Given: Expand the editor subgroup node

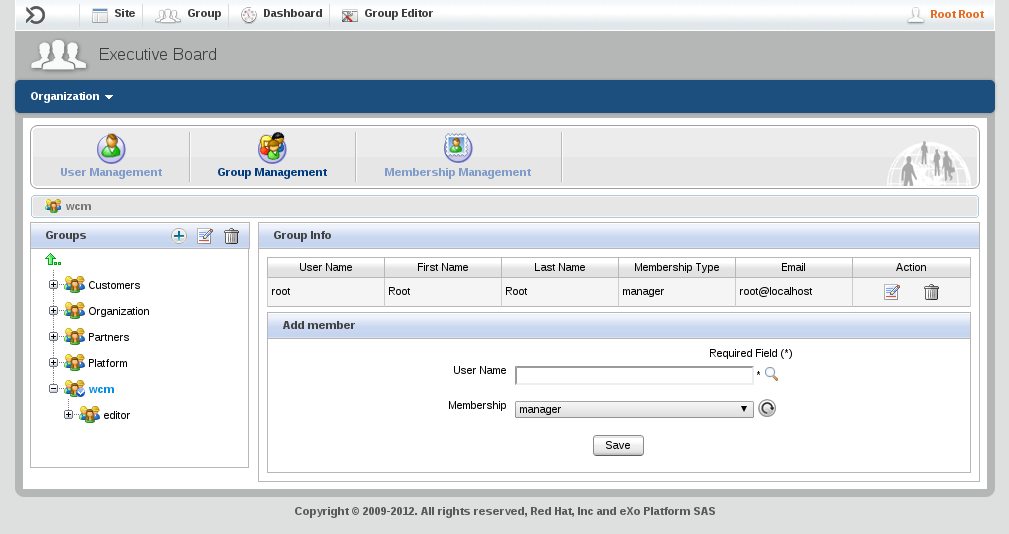Looking at the screenshot, I should pos(68,414).
